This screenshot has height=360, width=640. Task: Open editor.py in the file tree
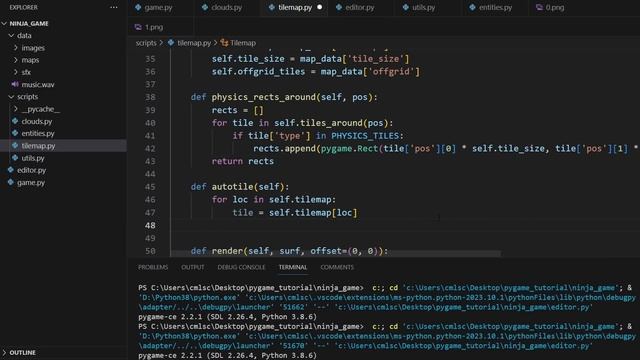pyautogui.click(x=31, y=170)
